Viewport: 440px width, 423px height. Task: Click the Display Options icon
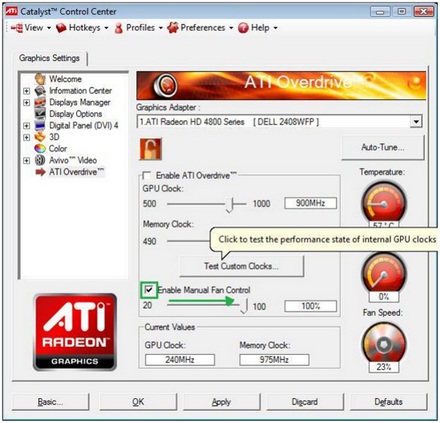pyautogui.click(x=40, y=114)
